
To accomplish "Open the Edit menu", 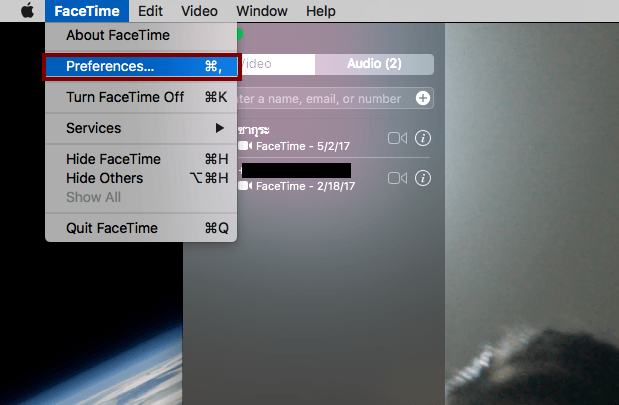I will click(x=150, y=11).
